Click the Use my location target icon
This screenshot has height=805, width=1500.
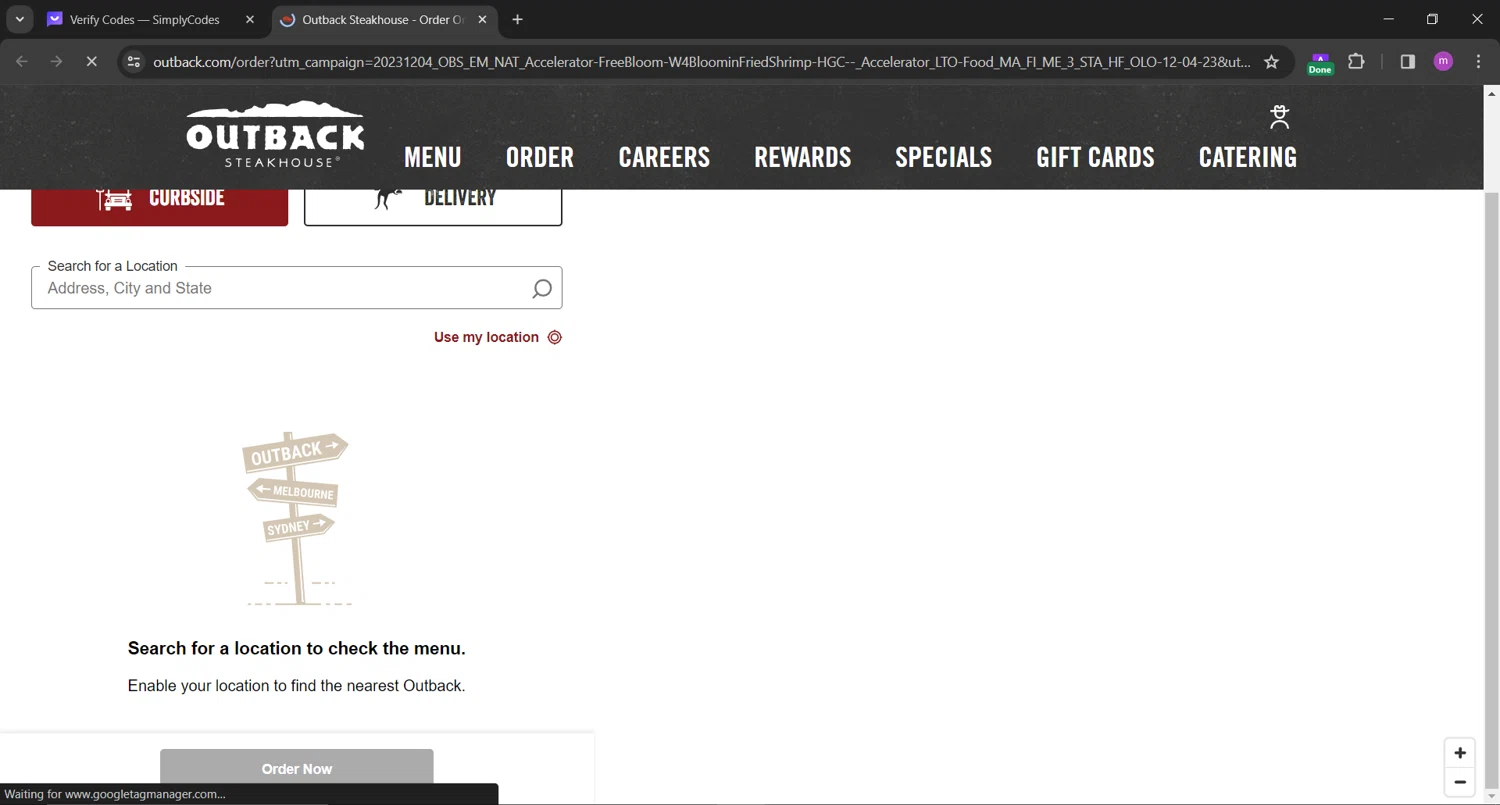(x=555, y=337)
